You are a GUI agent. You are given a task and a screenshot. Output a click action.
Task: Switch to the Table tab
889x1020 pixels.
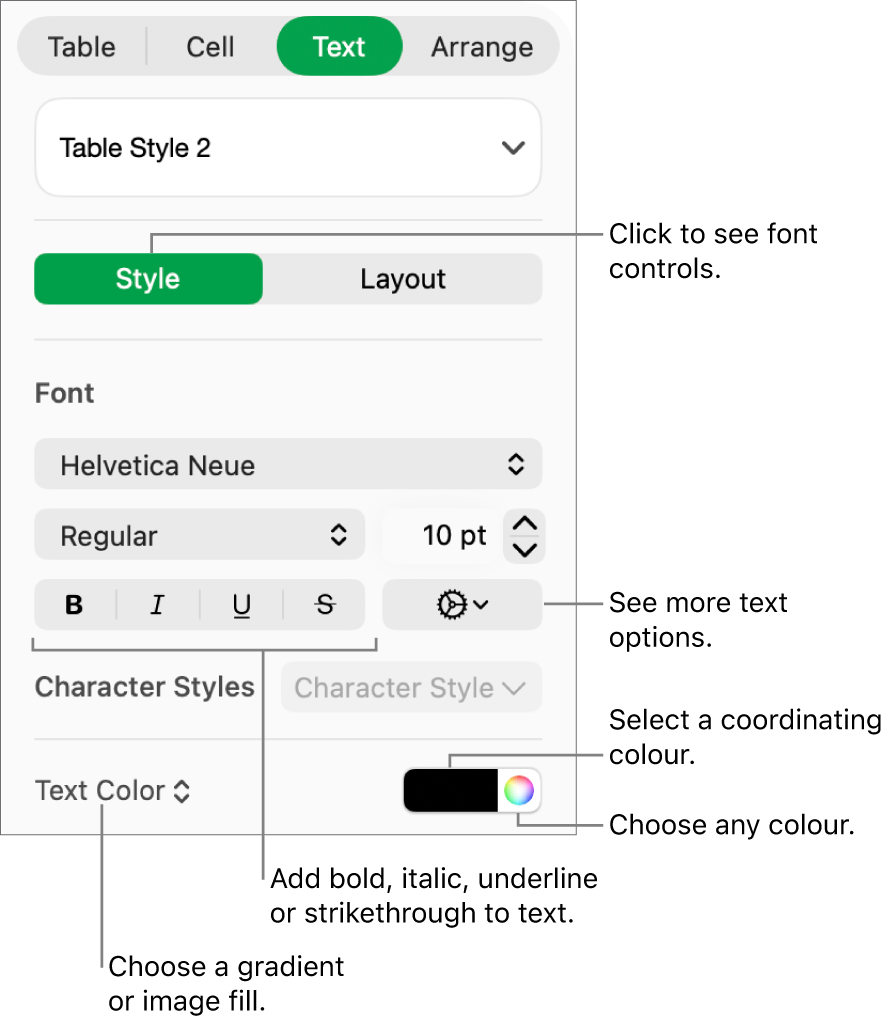81,46
